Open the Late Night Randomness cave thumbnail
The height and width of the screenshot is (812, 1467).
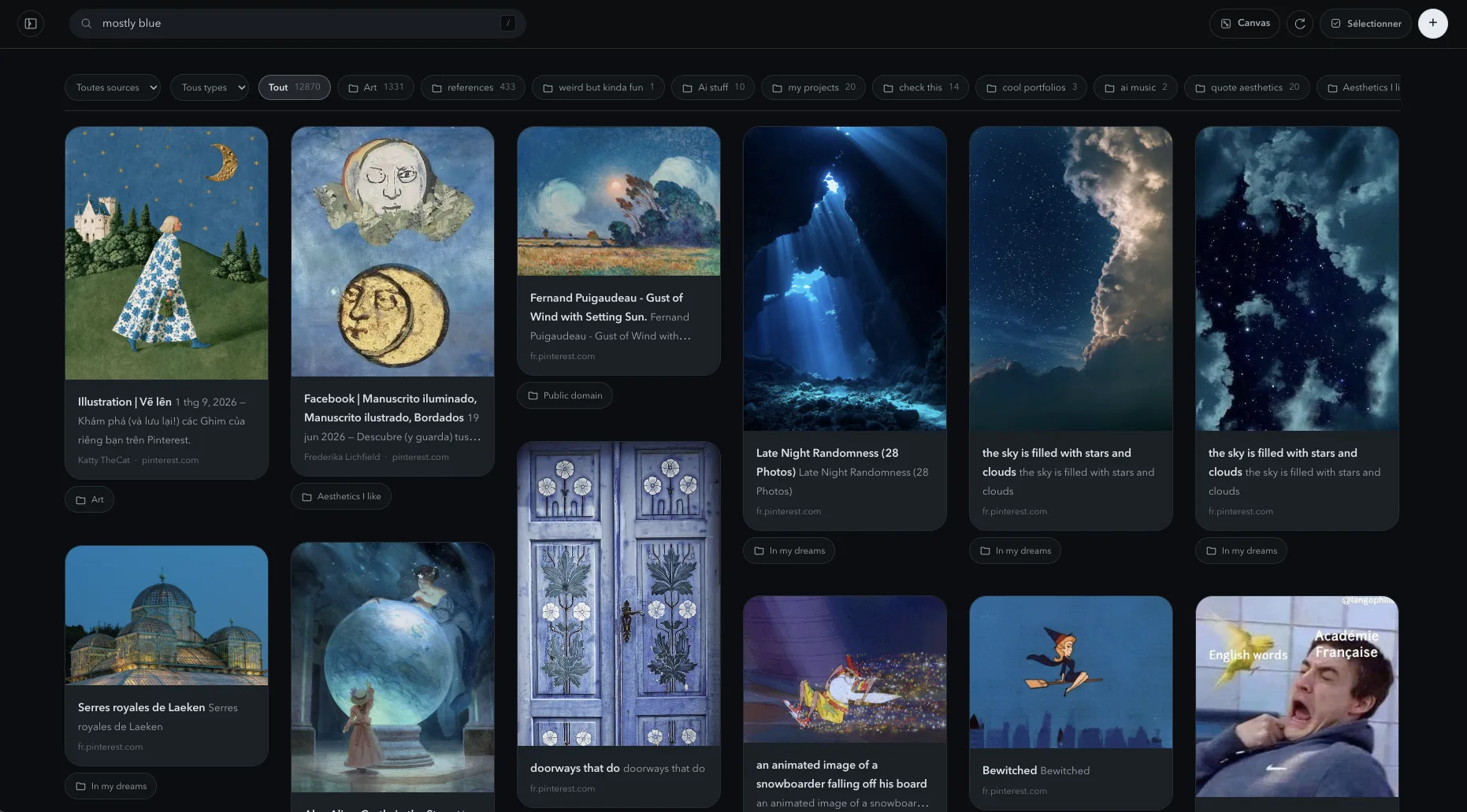click(x=845, y=279)
